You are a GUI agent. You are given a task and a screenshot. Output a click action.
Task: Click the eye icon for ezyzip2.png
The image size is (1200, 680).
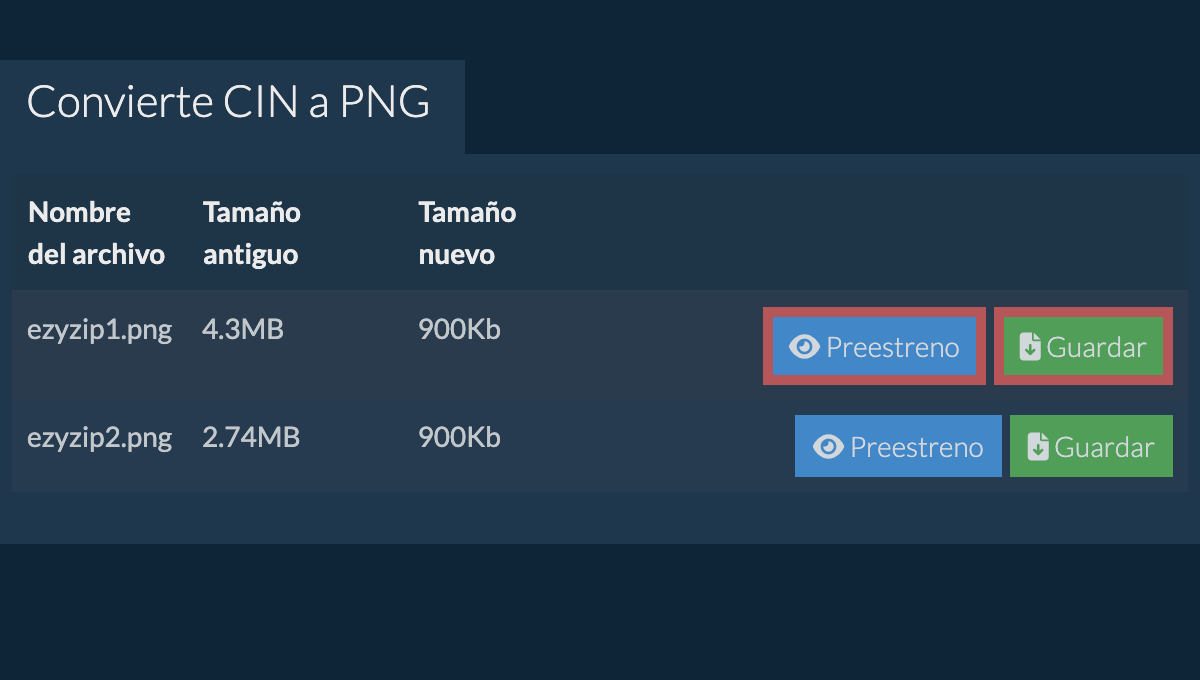click(828, 447)
